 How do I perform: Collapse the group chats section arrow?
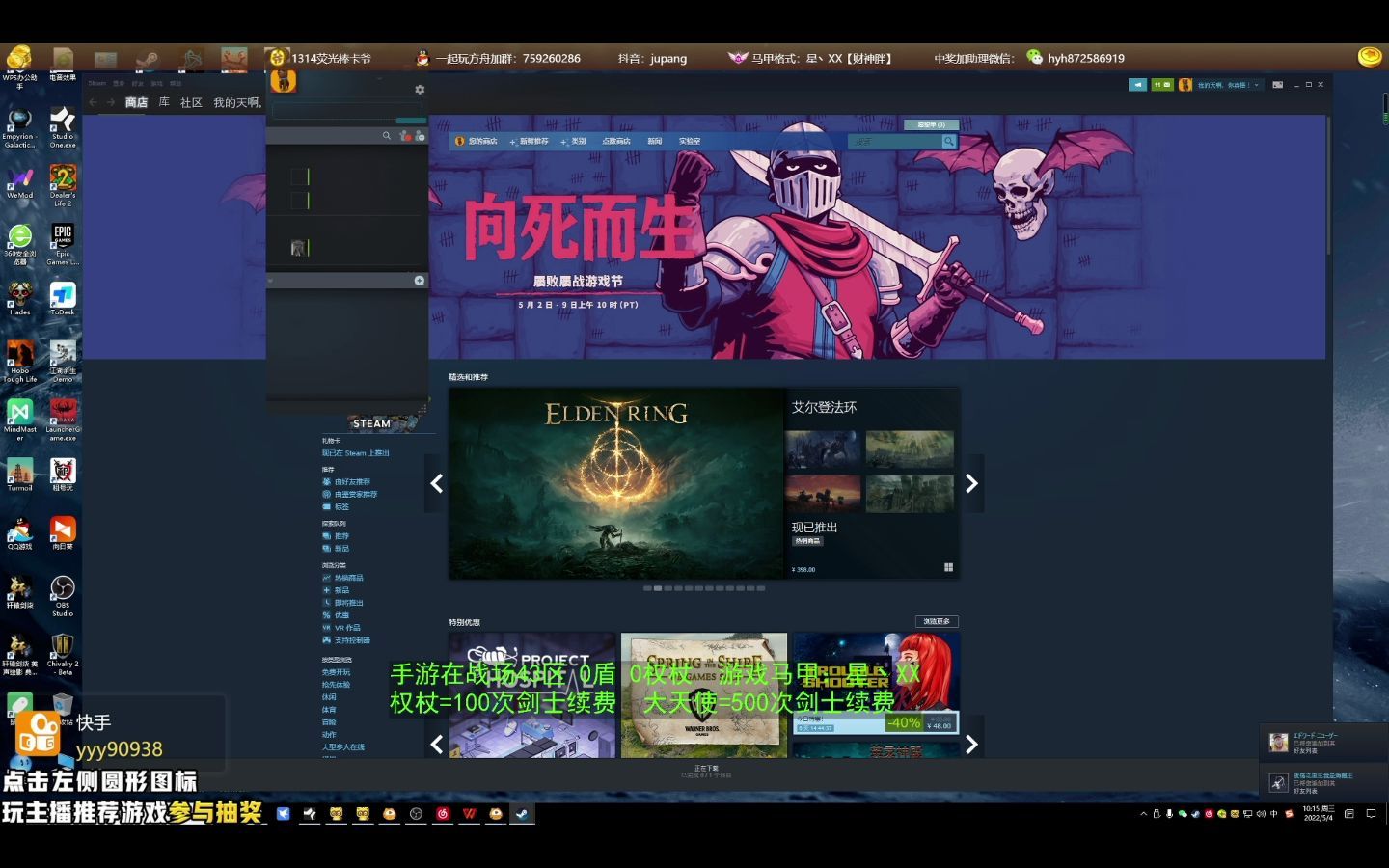pyautogui.click(x=271, y=281)
